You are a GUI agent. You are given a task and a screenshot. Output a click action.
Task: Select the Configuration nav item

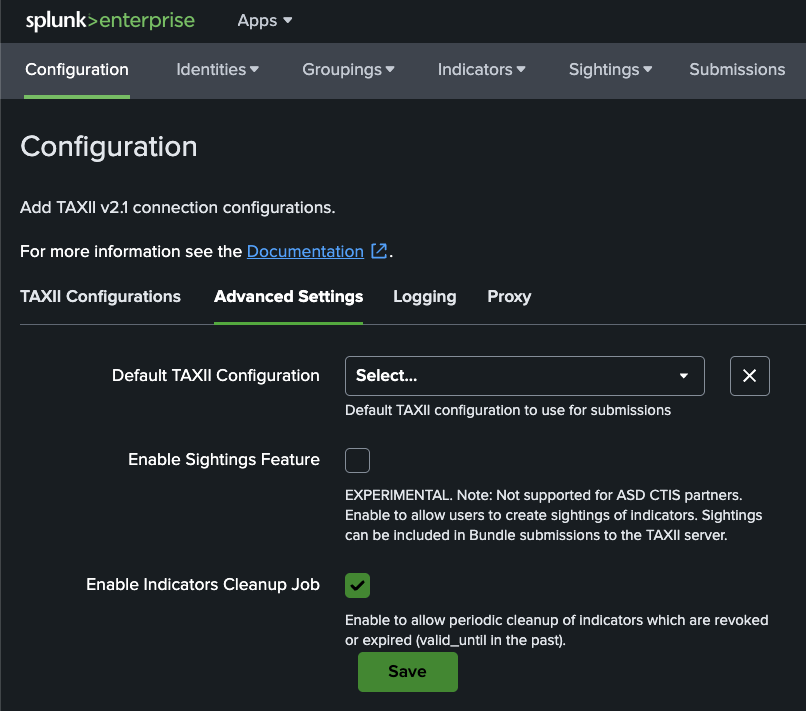(77, 69)
